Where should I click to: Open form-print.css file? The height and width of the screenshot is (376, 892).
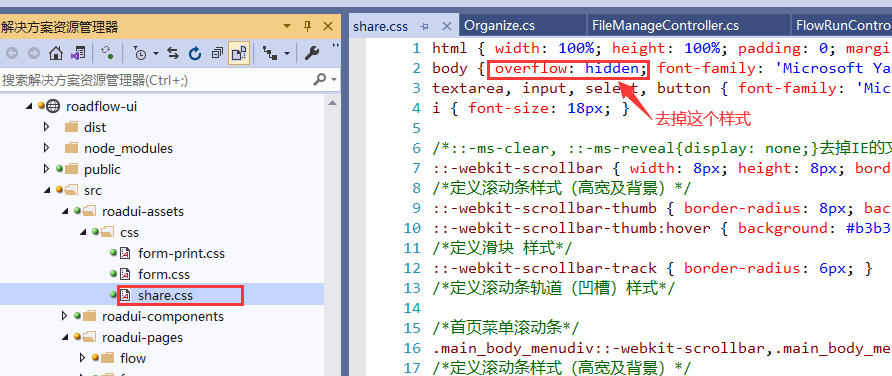[x=181, y=253]
